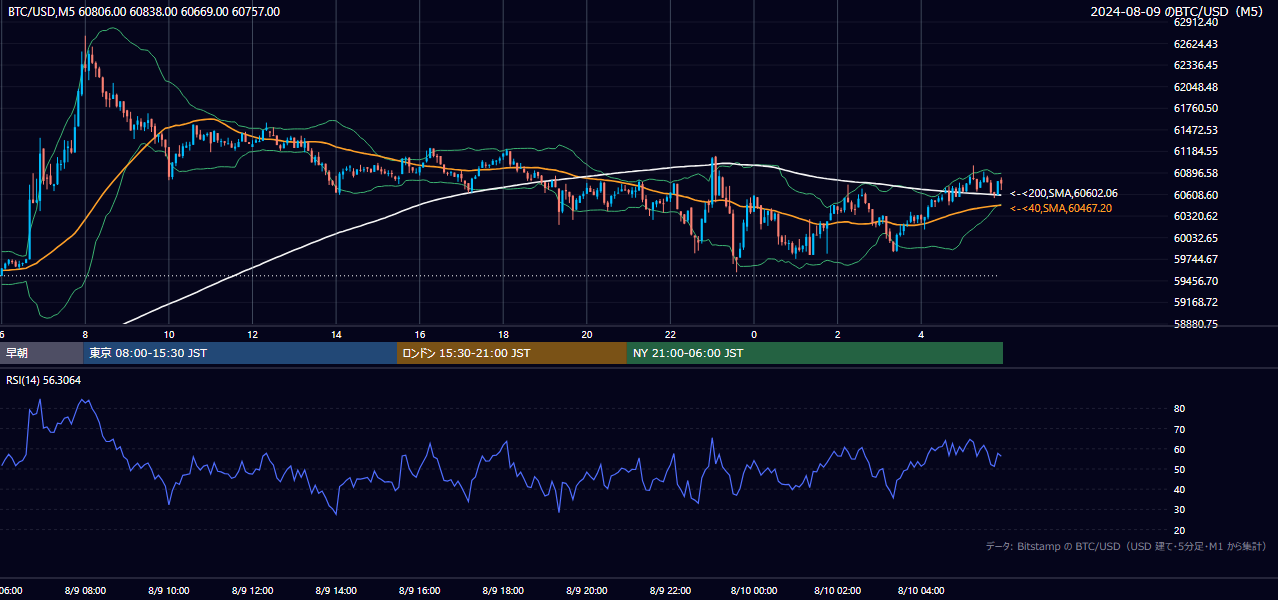Click price axis value 62048.48
This screenshot has height=600, width=1278.
(1196, 87)
